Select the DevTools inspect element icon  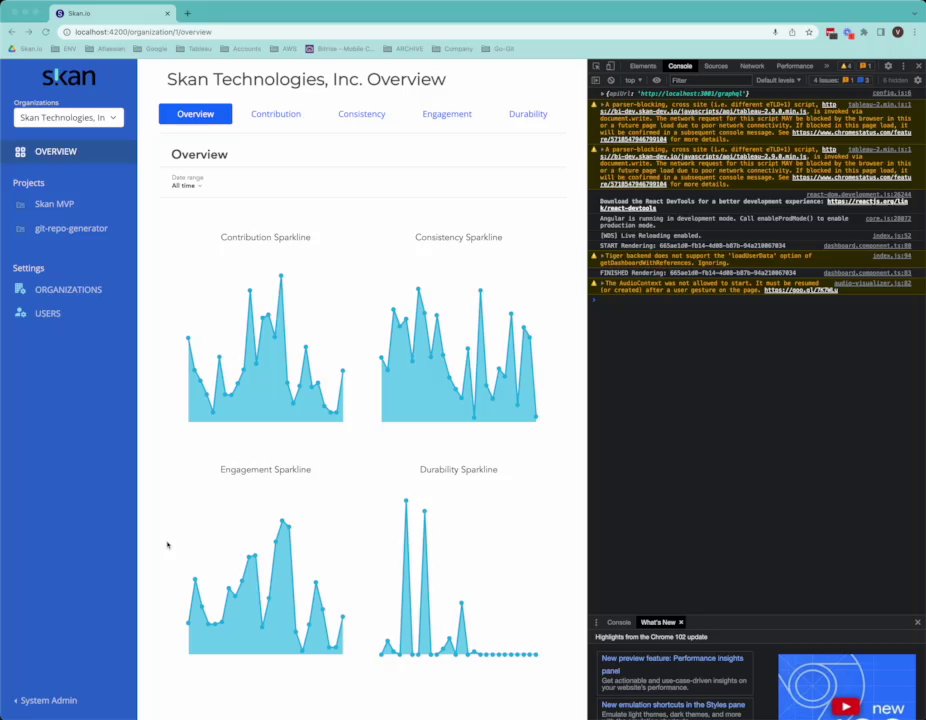tap(596, 66)
